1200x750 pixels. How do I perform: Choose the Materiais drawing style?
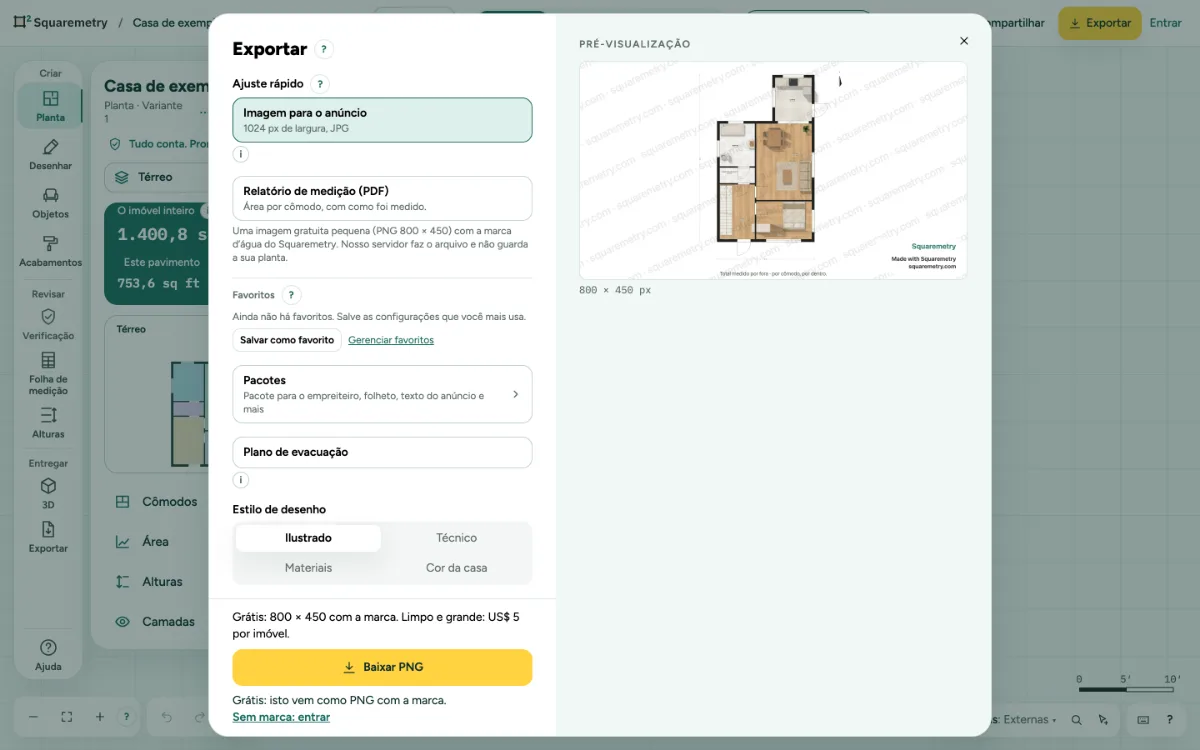pyautogui.click(x=308, y=568)
